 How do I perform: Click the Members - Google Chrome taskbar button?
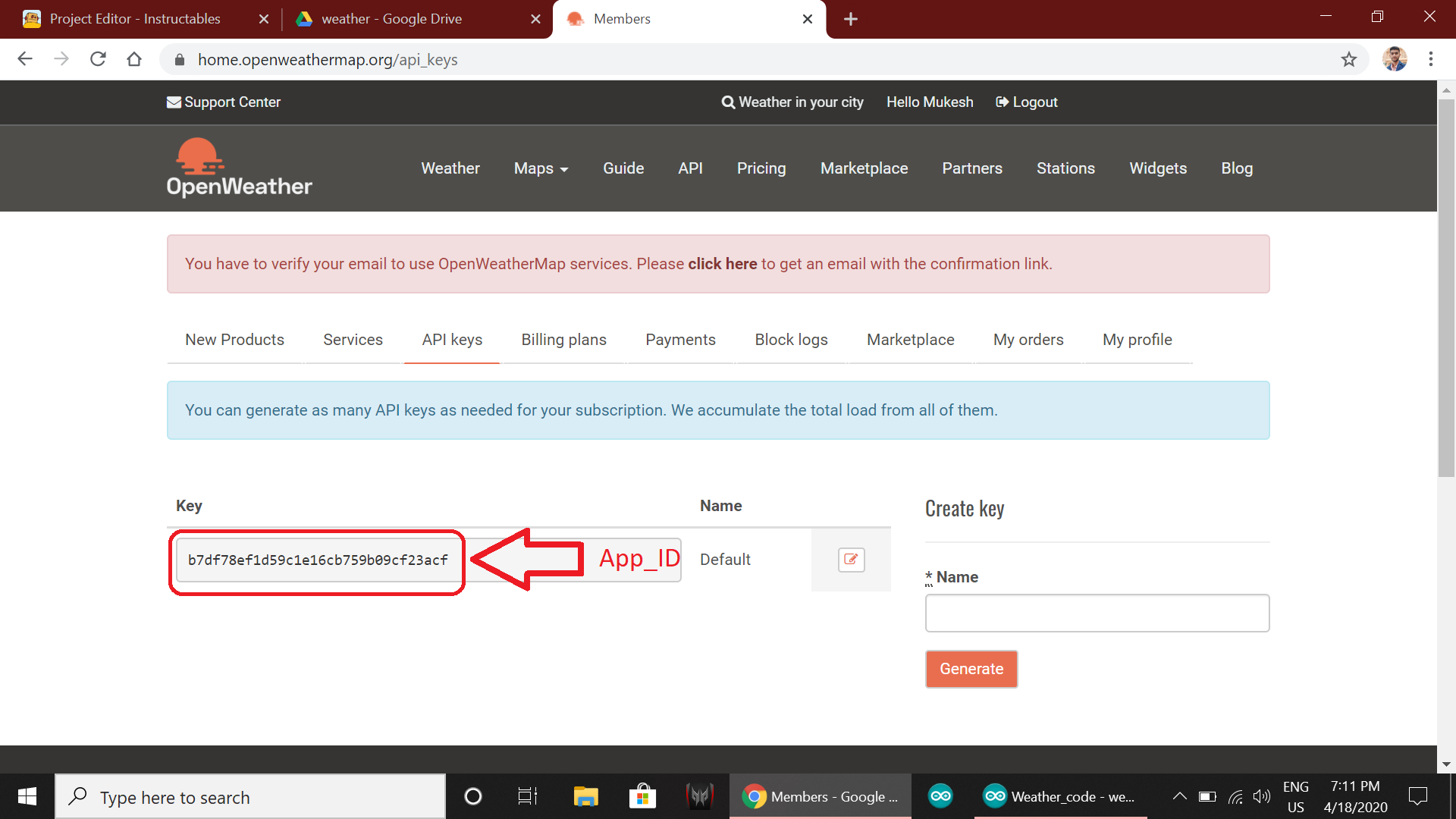(x=821, y=796)
